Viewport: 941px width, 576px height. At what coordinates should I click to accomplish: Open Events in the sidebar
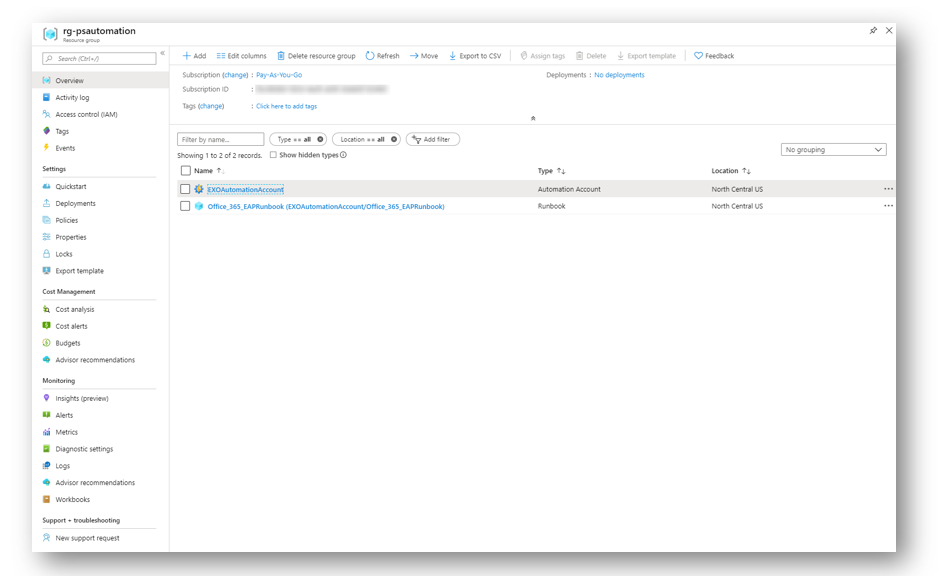[x=65, y=148]
